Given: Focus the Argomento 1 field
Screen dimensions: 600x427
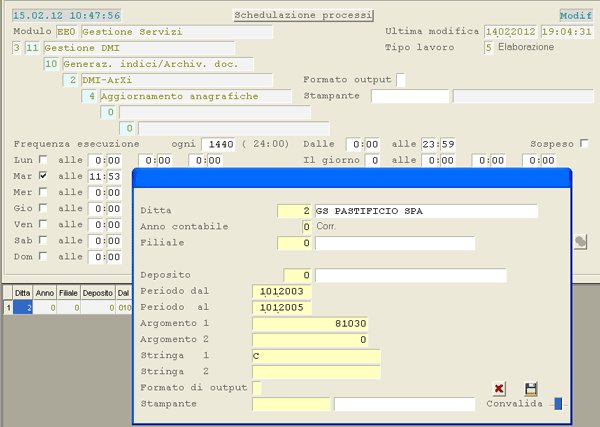Looking at the screenshot, I should coord(316,323).
